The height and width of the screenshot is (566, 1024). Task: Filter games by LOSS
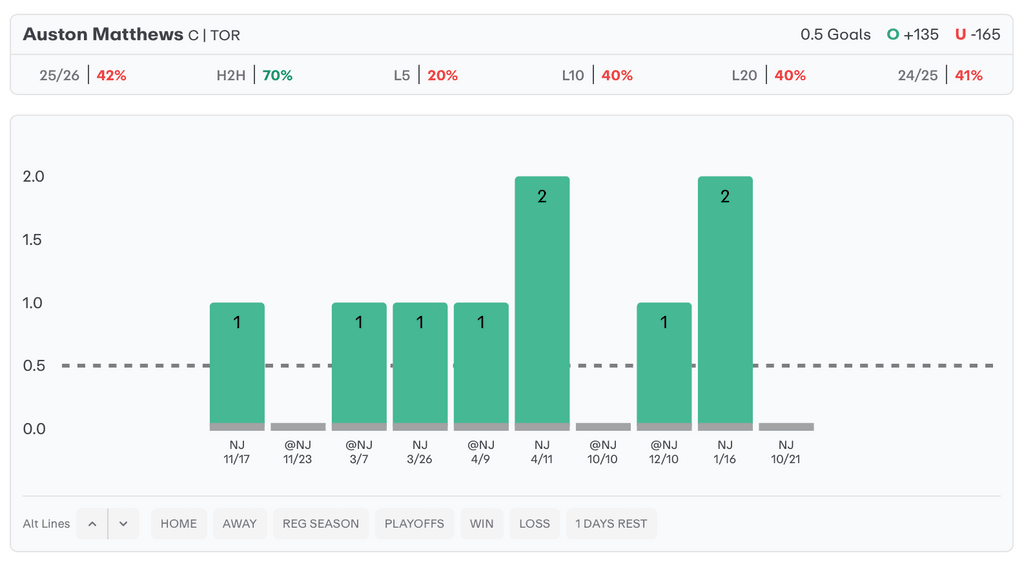[535, 523]
